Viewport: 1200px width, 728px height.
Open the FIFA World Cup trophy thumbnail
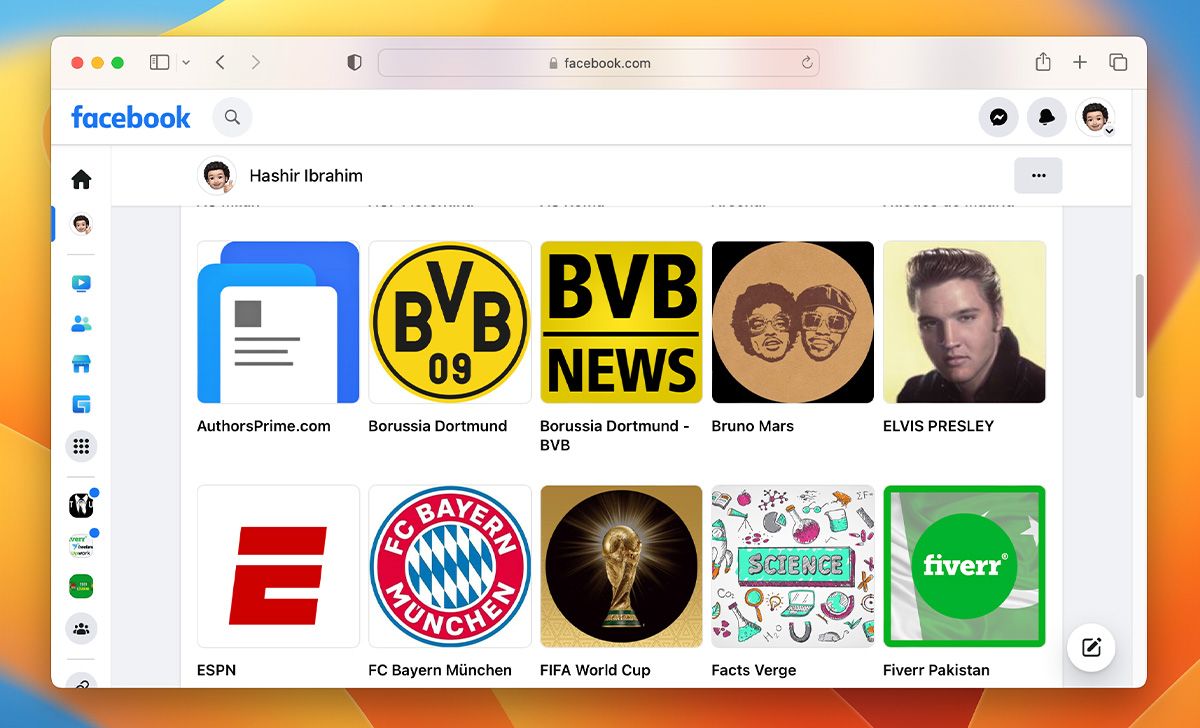tap(621, 567)
